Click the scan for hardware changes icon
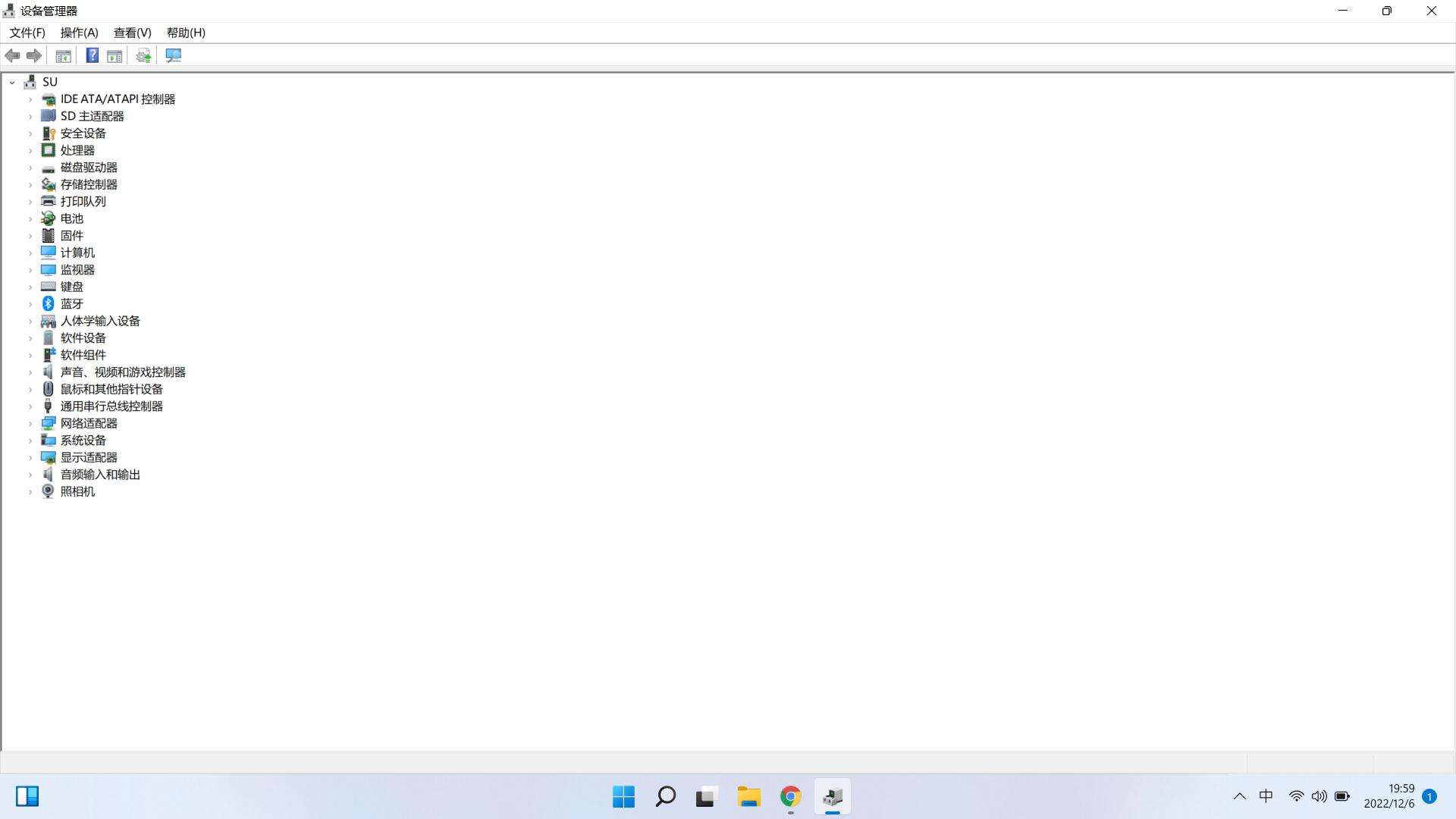Screen dimensions: 1456x819 coord(174,55)
